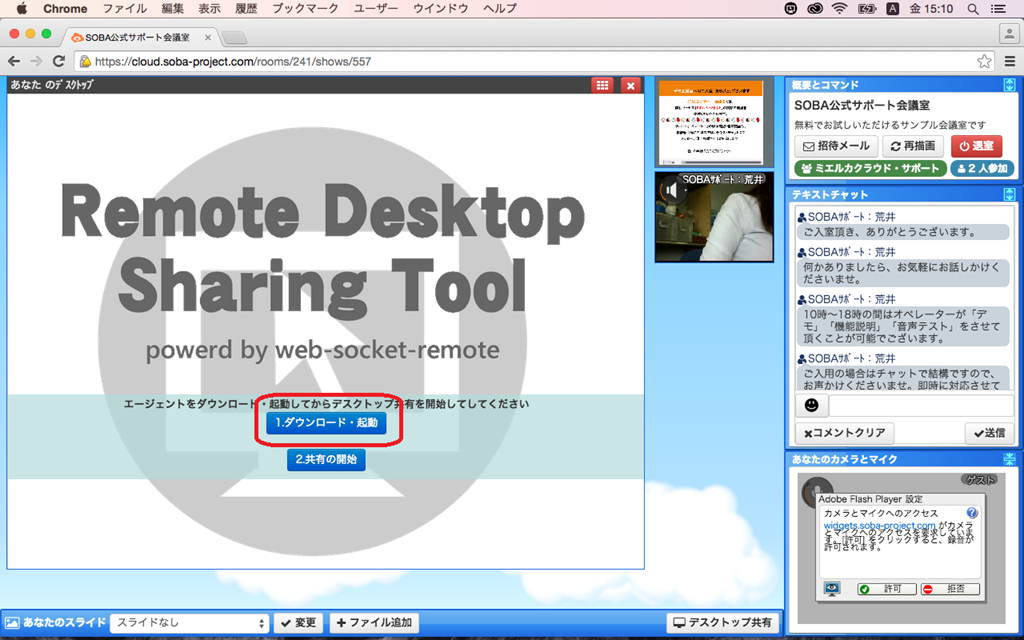Open the 表示 menu
The width and height of the screenshot is (1024, 640).
[209, 8]
